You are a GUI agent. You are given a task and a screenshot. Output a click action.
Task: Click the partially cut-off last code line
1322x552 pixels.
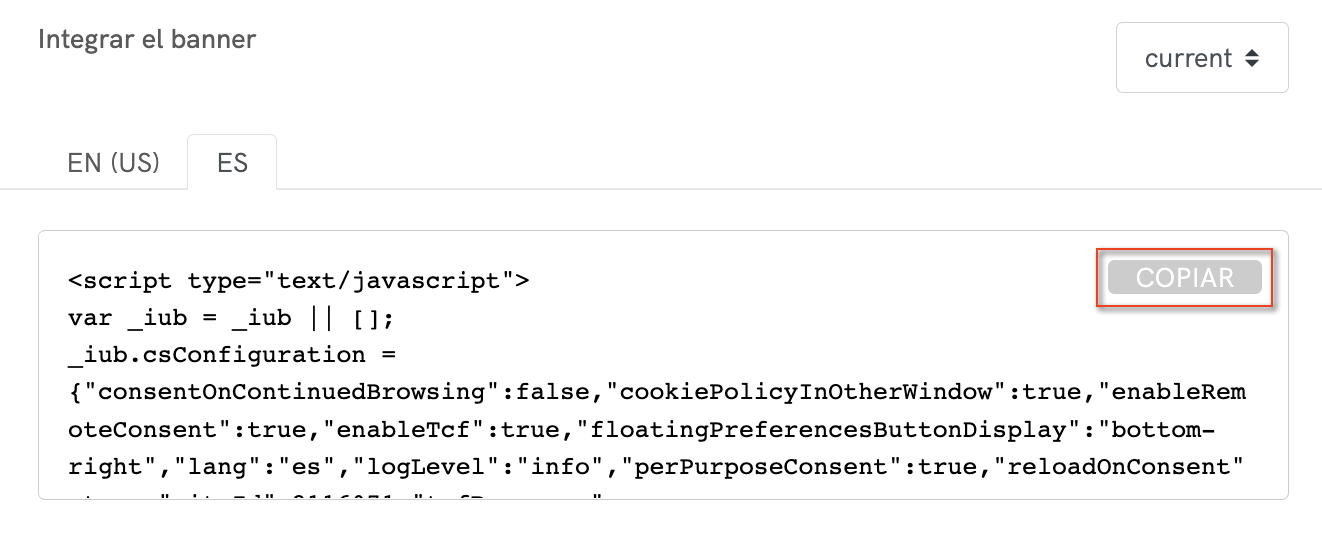[x=340, y=495]
